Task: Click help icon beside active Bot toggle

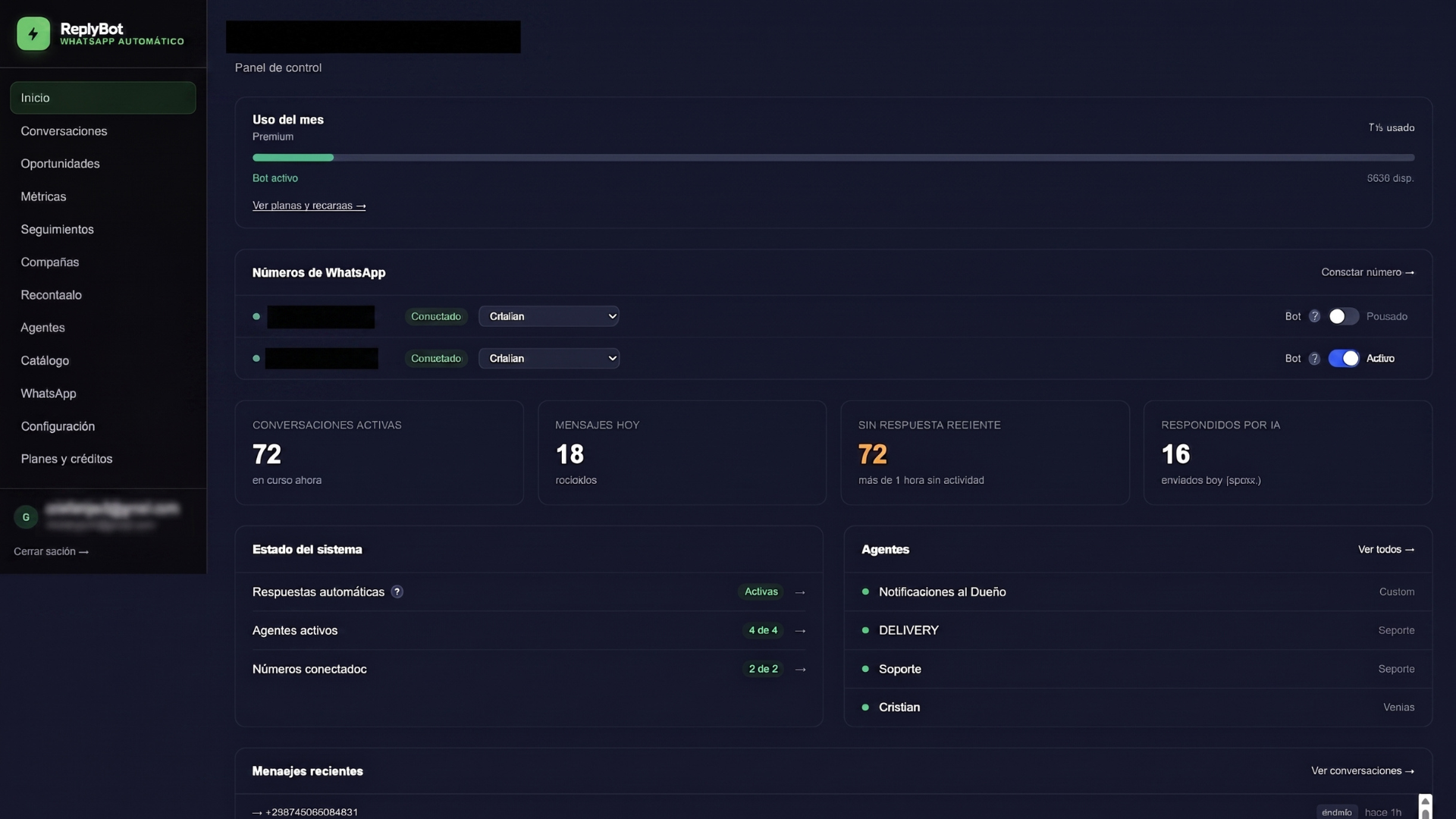Action: click(1314, 359)
